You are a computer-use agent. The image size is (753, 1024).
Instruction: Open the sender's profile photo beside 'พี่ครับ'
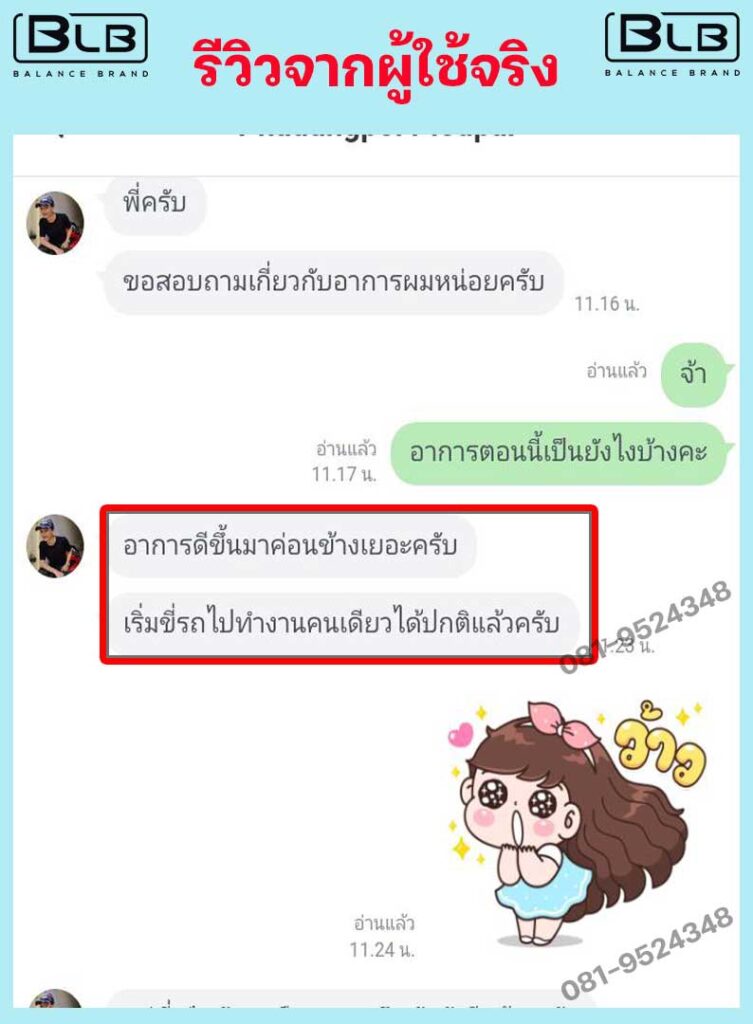pyautogui.click(x=55, y=223)
